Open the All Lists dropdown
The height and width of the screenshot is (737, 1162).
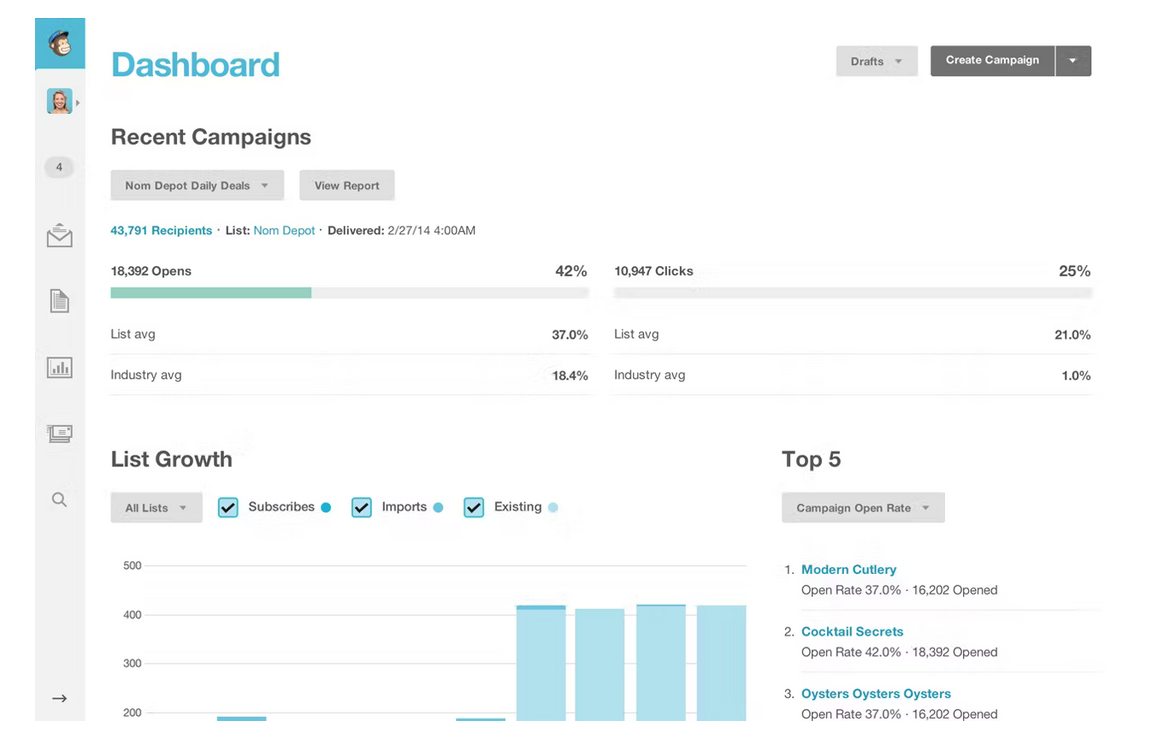point(156,507)
